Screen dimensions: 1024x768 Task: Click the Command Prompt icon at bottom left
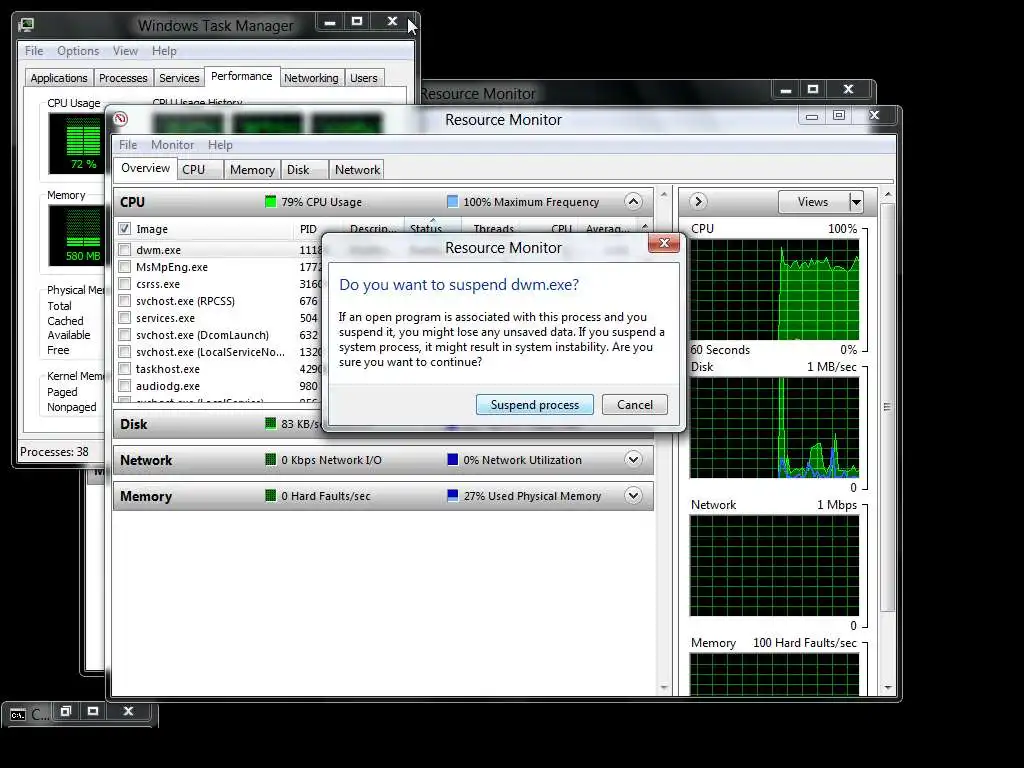pyautogui.click(x=18, y=715)
